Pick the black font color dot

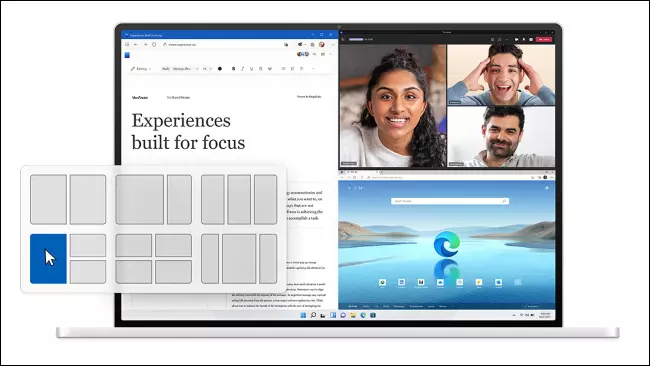click(220, 69)
